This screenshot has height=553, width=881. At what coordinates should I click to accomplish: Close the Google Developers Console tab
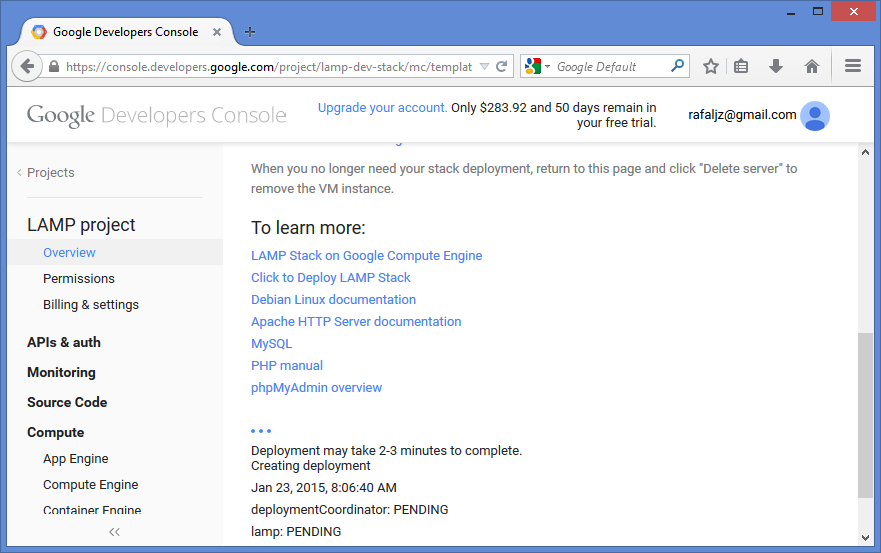pyautogui.click(x=217, y=32)
